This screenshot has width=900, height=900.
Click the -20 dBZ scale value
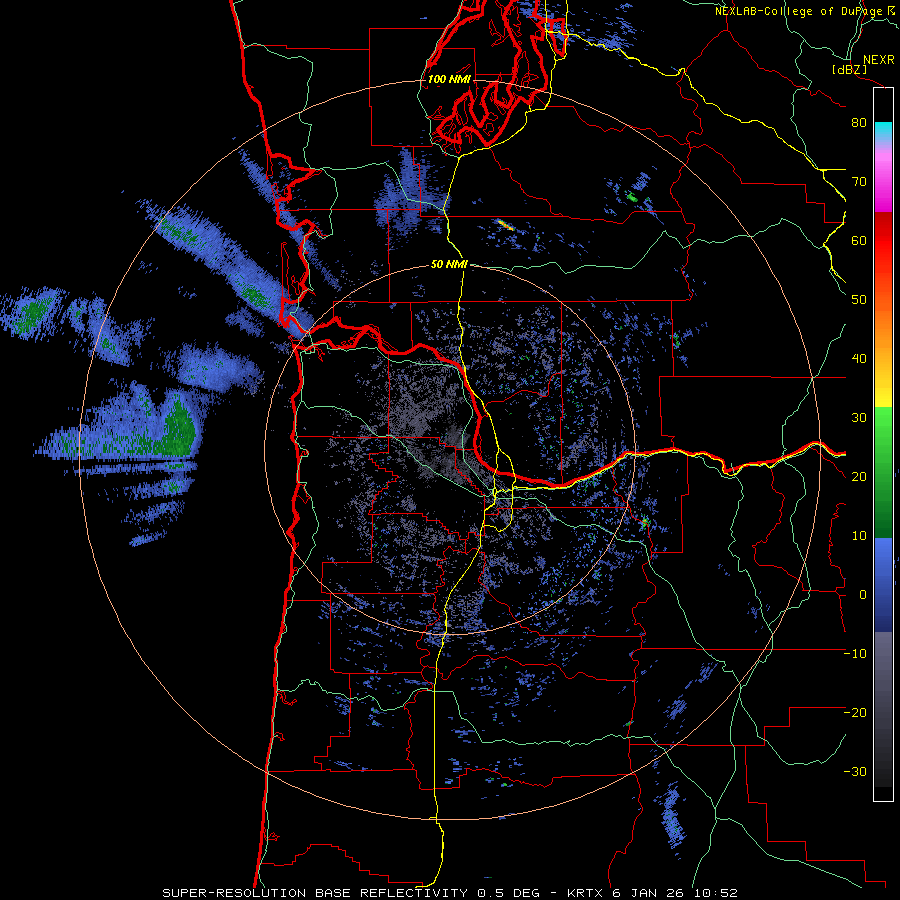855,712
